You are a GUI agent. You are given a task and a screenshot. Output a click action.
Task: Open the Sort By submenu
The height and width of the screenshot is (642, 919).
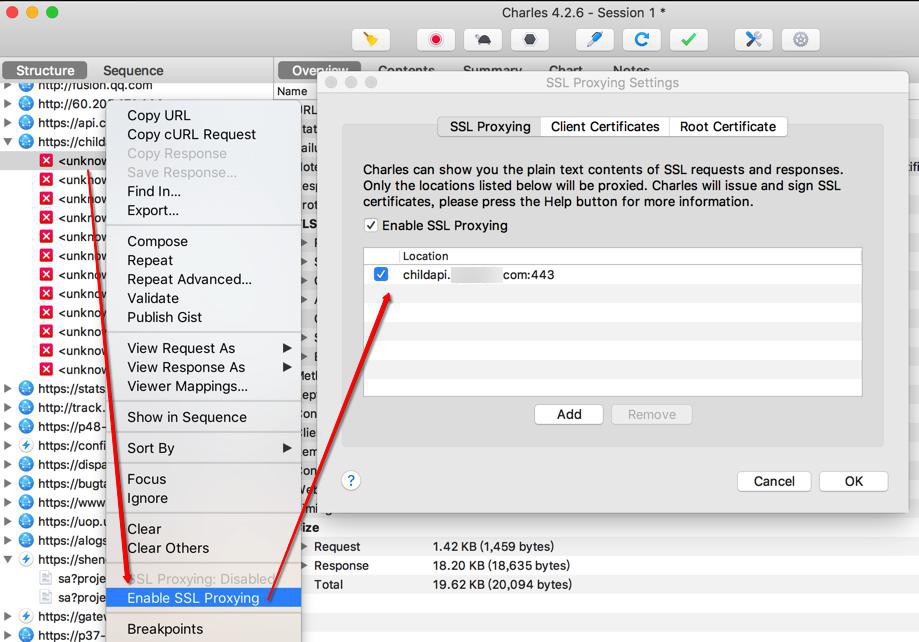pyautogui.click(x=204, y=448)
